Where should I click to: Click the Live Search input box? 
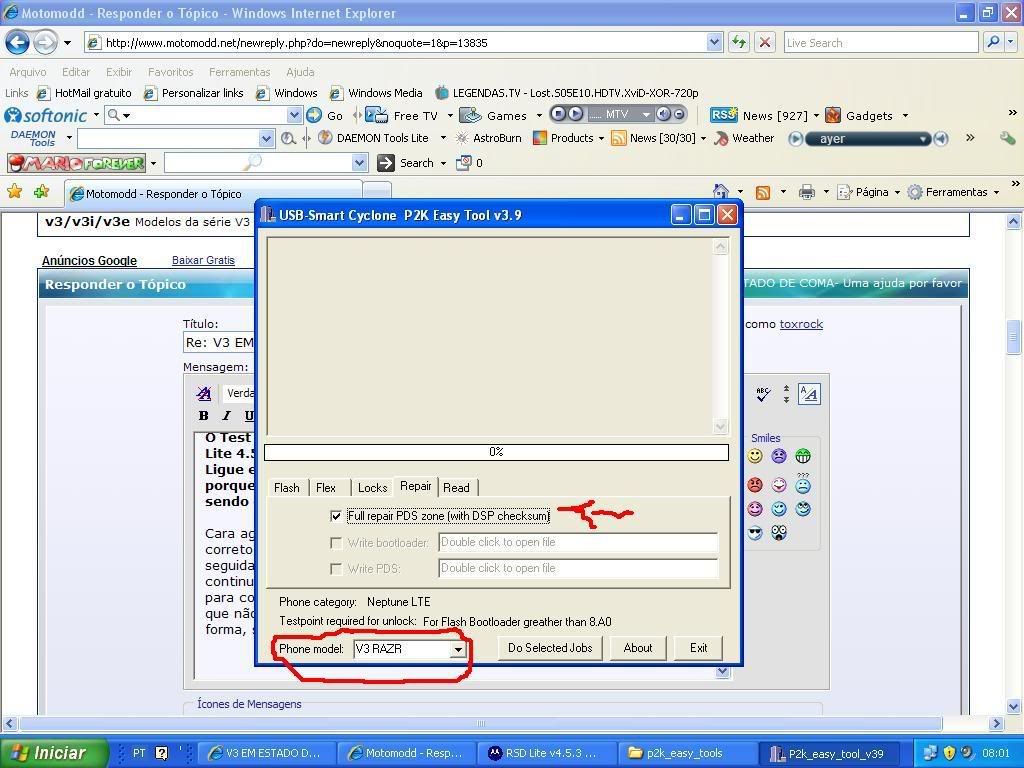click(x=881, y=43)
